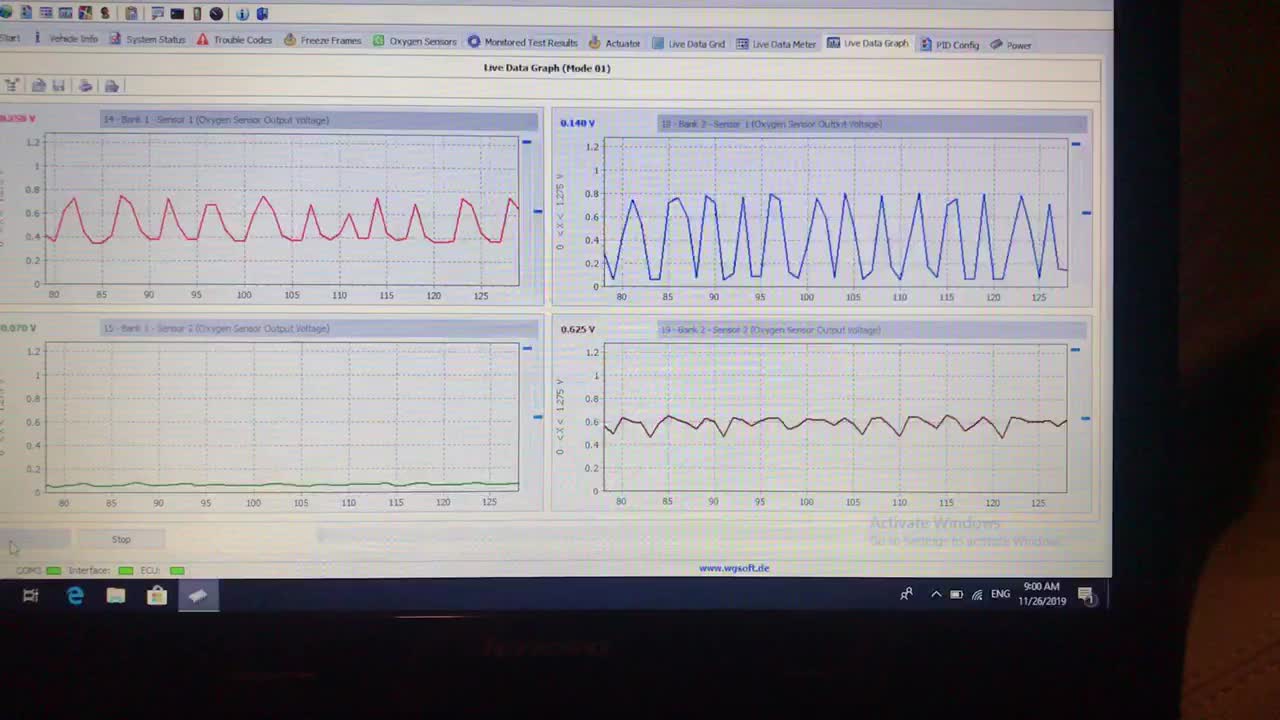Click the blue exit door toolbar icon
Image resolution: width=1280 pixels, height=720 pixels.
pos(262,14)
